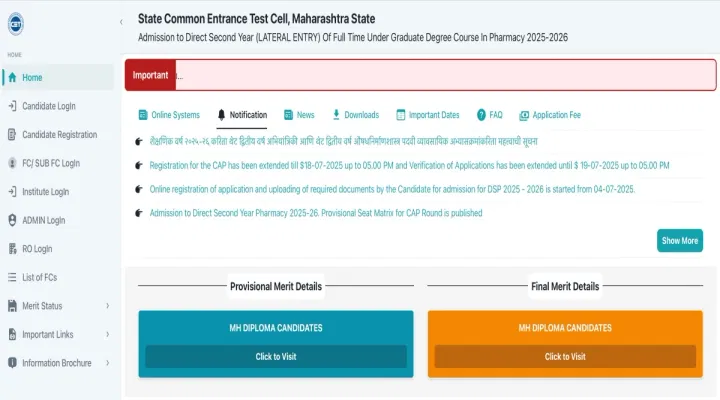Screen dimensions: 720x400
Task: Collapse the sidebar using the chevron arrow
Action: [121, 21]
